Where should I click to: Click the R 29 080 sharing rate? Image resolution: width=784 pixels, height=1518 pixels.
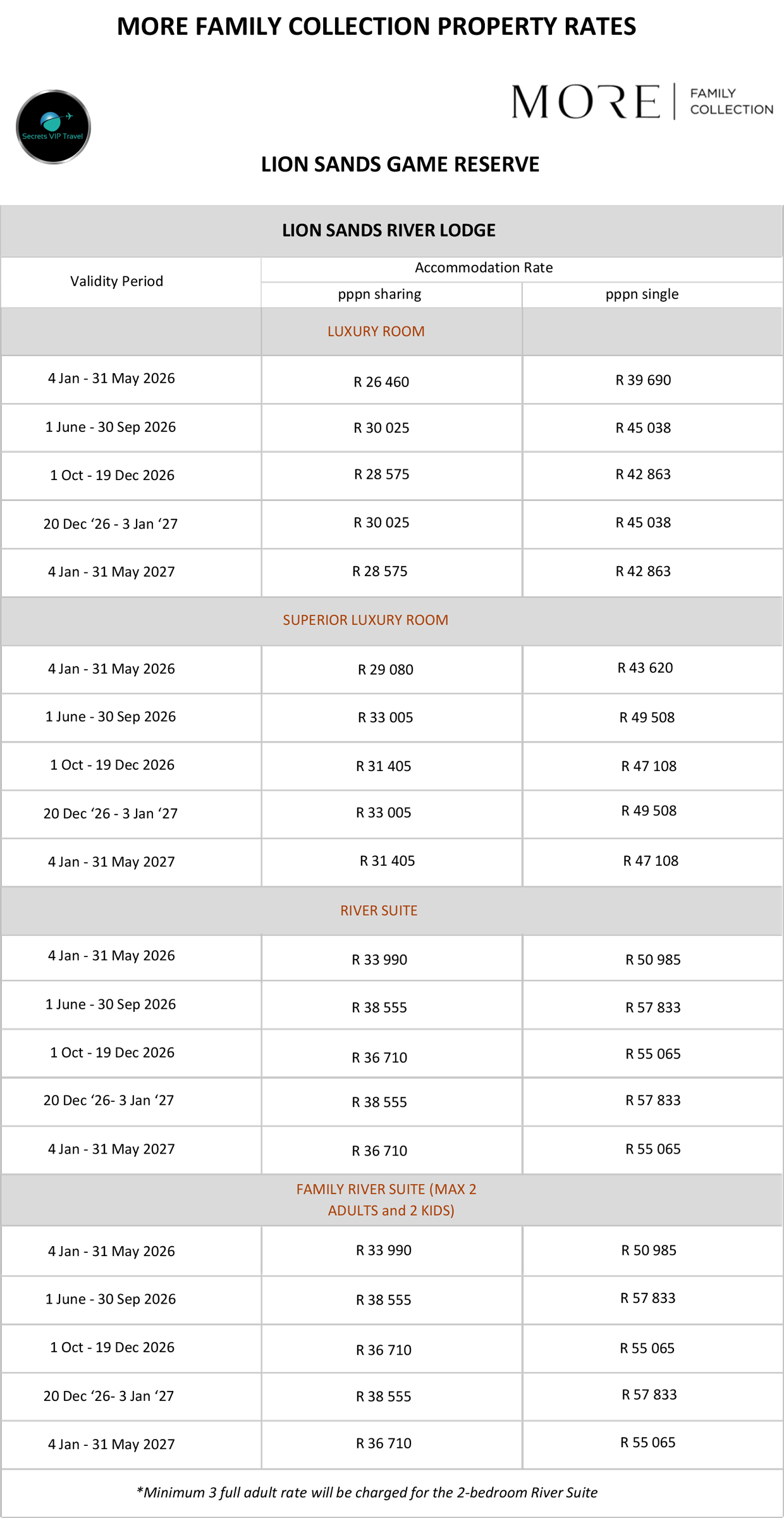click(x=385, y=670)
